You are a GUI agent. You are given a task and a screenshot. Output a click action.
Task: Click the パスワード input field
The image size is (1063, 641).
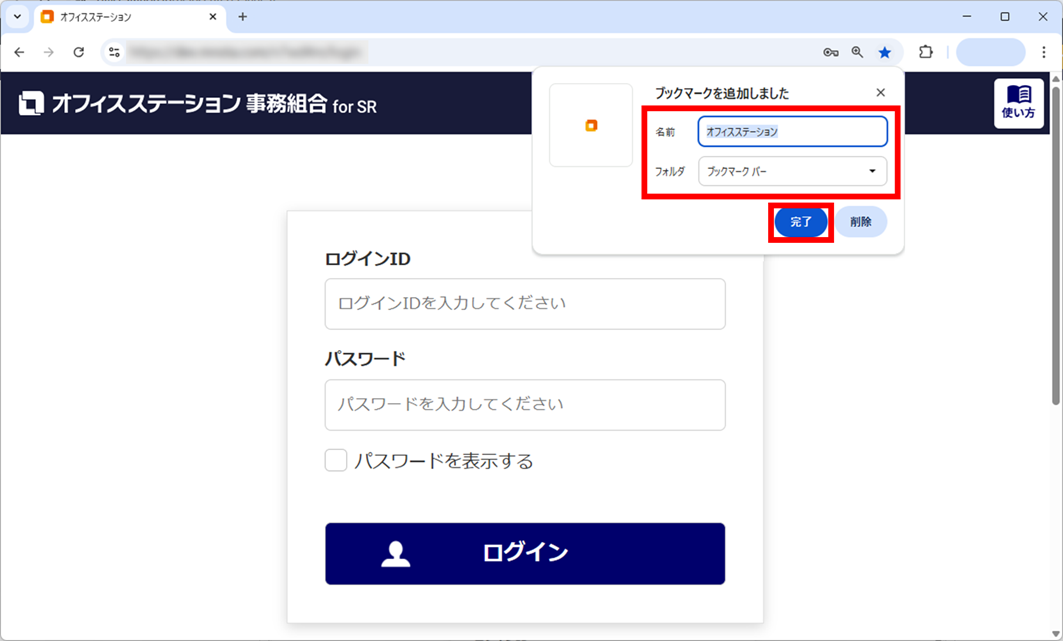[x=525, y=405]
